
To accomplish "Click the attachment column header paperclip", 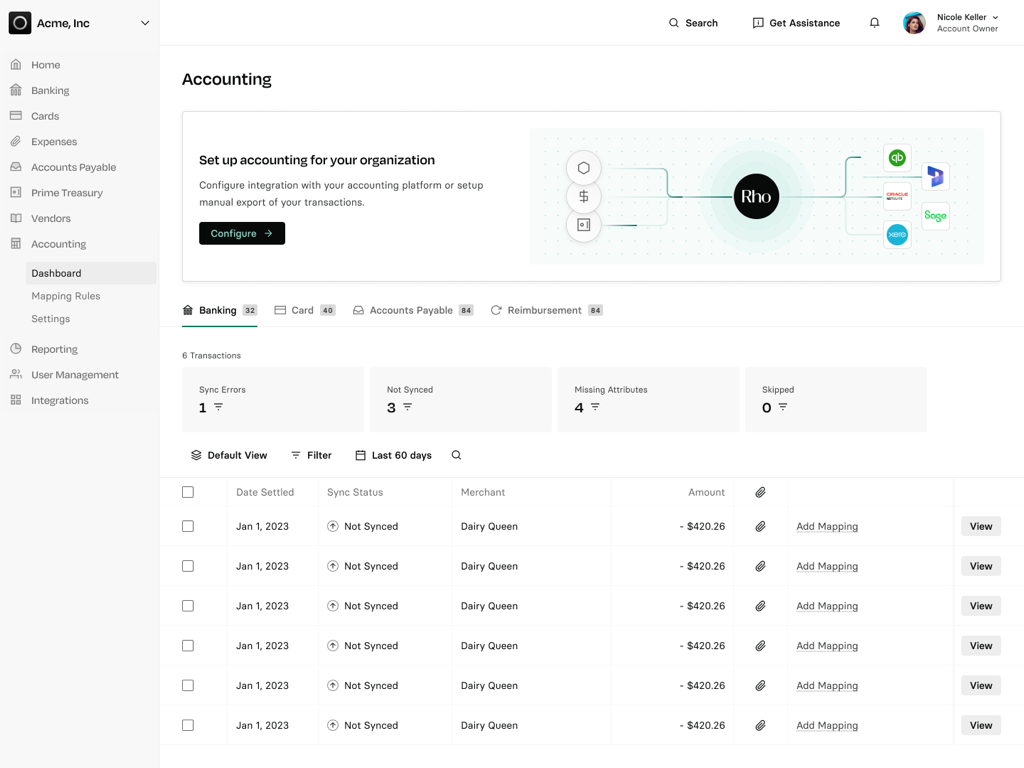I will point(761,492).
